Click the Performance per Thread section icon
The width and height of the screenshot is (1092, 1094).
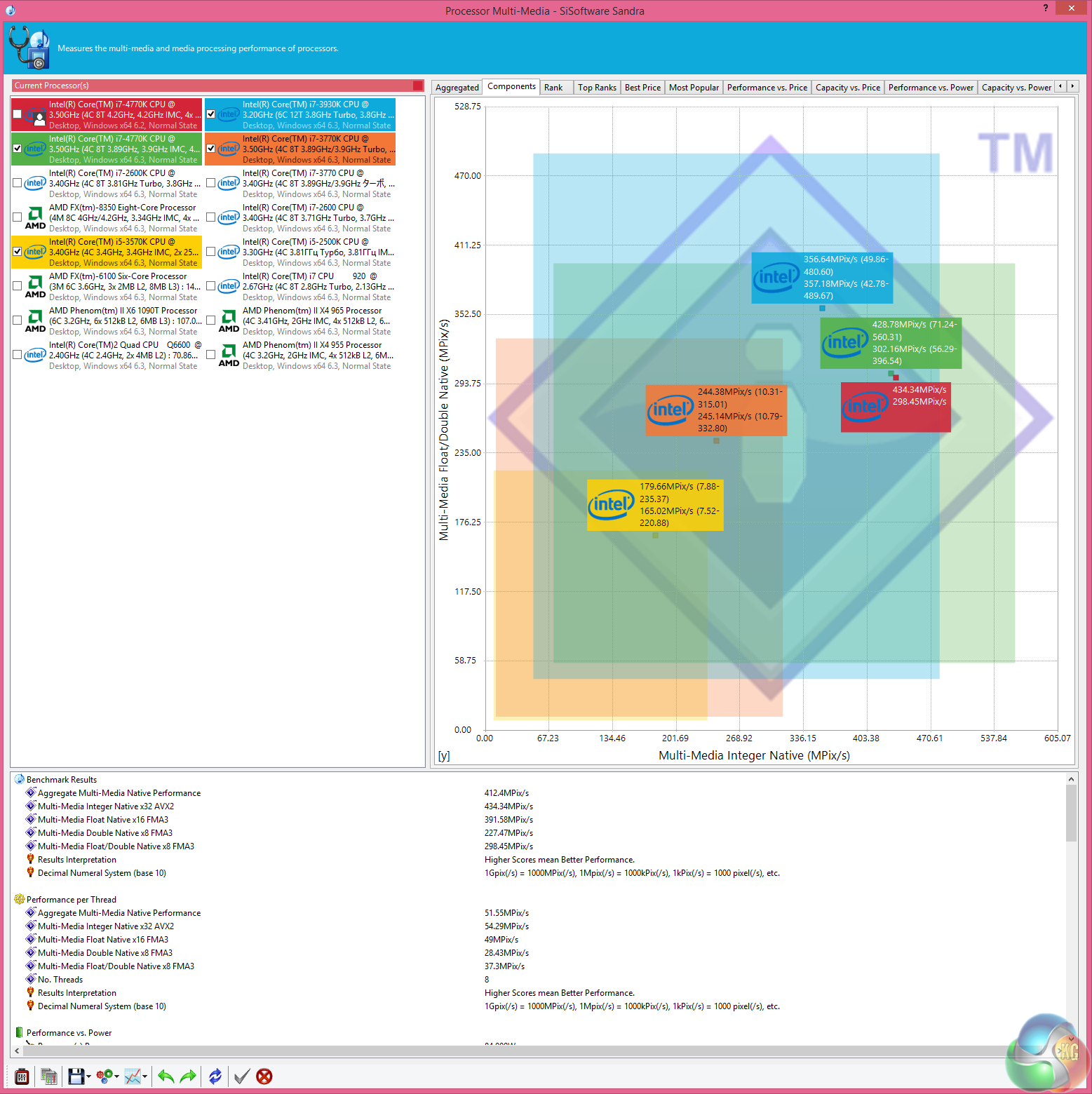[20, 899]
